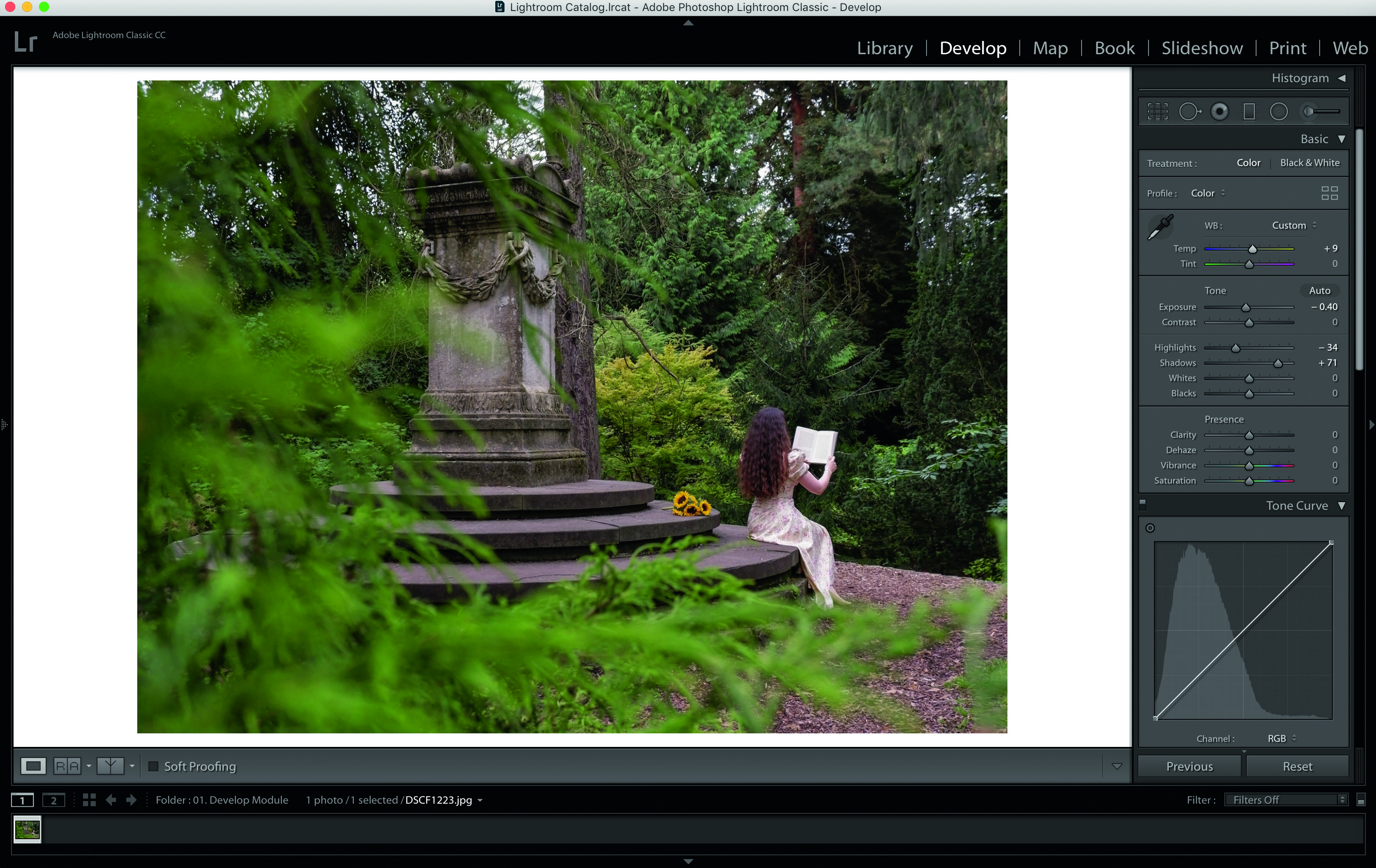This screenshot has height=868, width=1376.
Task: Click the Vibrance slider handle
Action: (1249, 465)
